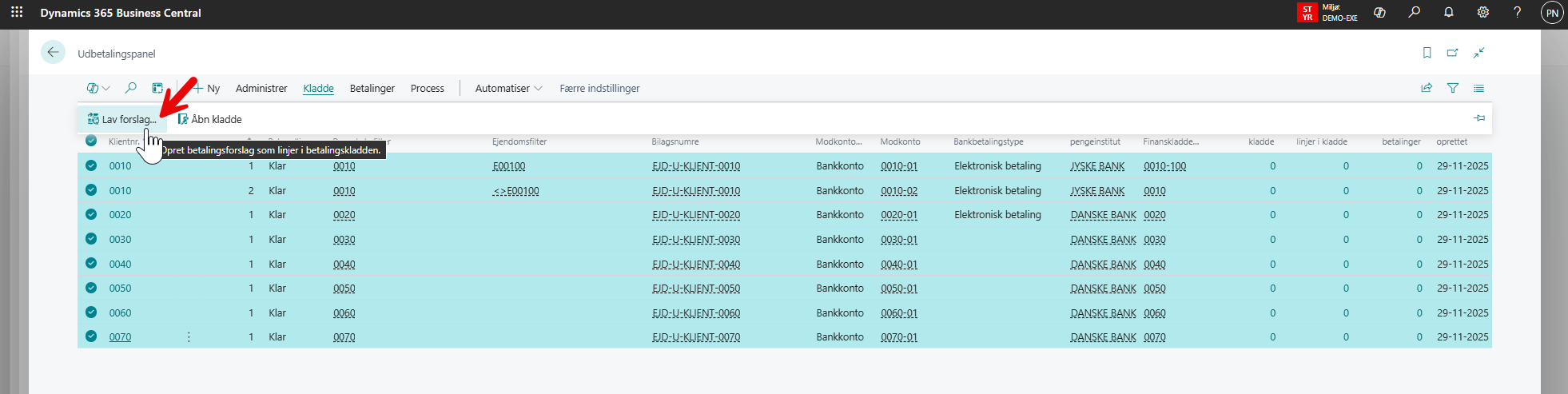Open notifications bell in the top bar
Viewport: 1568px width, 394px height.
1448,13
